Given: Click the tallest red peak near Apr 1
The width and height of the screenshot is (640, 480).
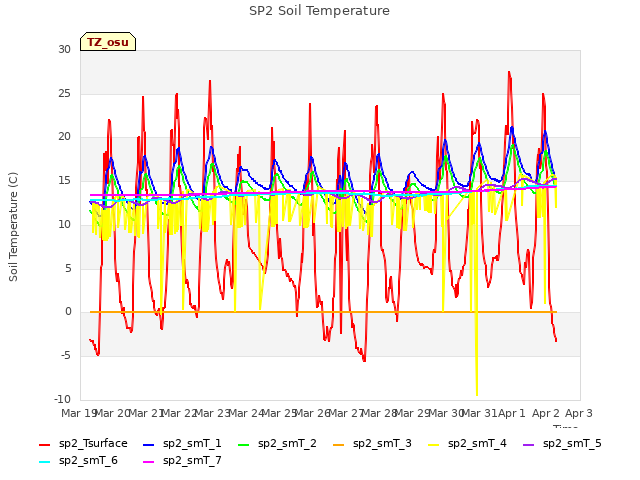Looking at the screenshot, I should pyautogui.click(x=509, y=73).
